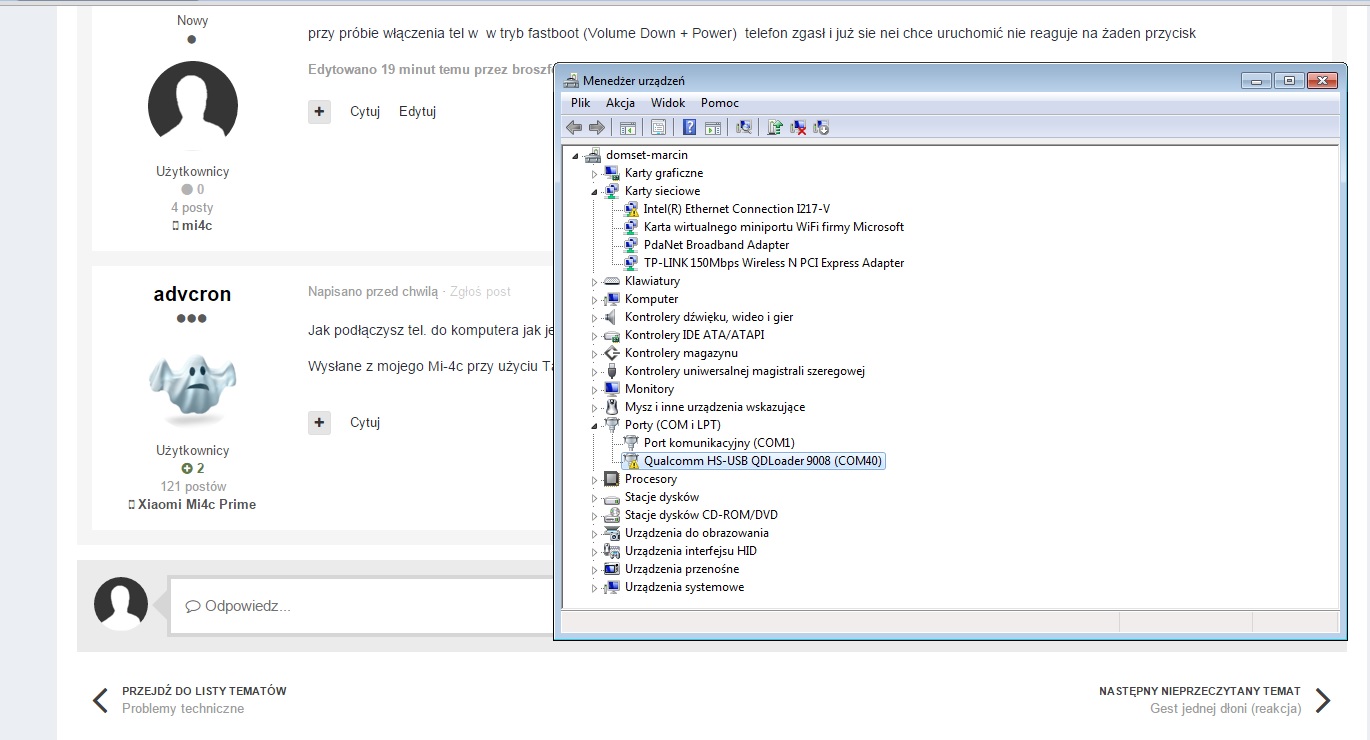This screenshot has height=740, width=1370.
Task: Expand the Karty graficzne node
Action: click(x=594, y=174)
